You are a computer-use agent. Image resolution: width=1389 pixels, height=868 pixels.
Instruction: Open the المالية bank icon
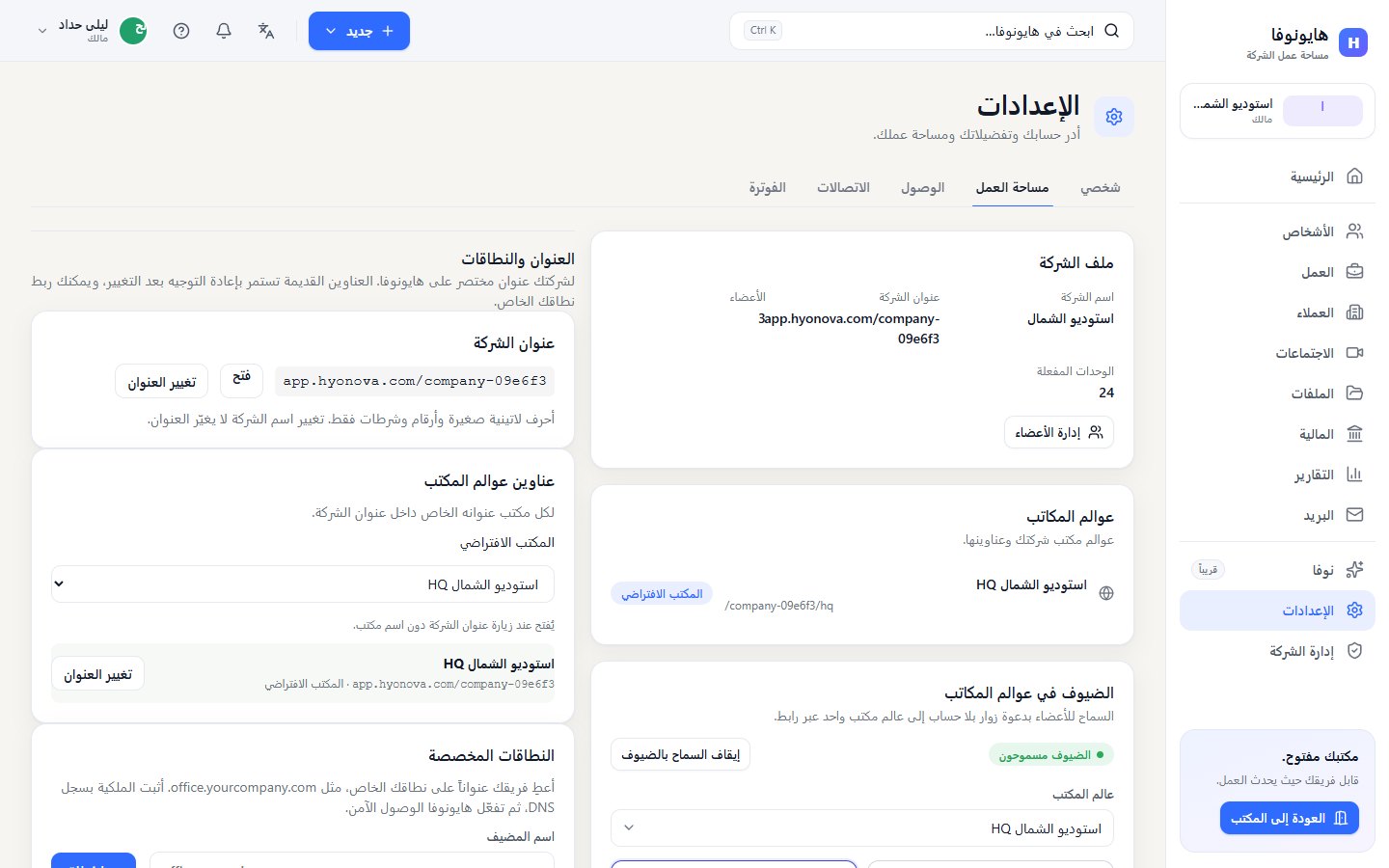(1354, 434)
